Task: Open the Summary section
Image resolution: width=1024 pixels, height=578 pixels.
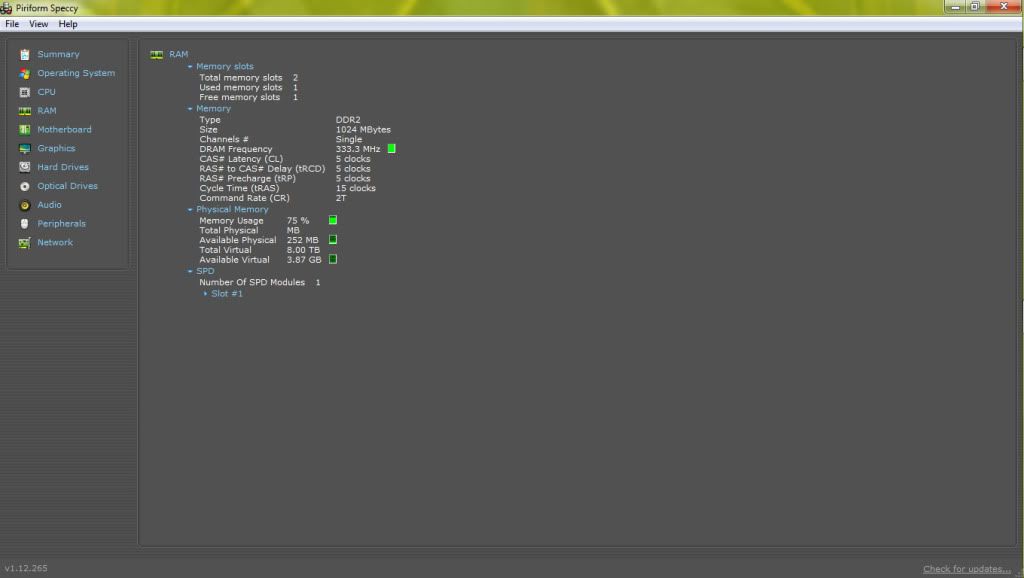Action: 58,54
